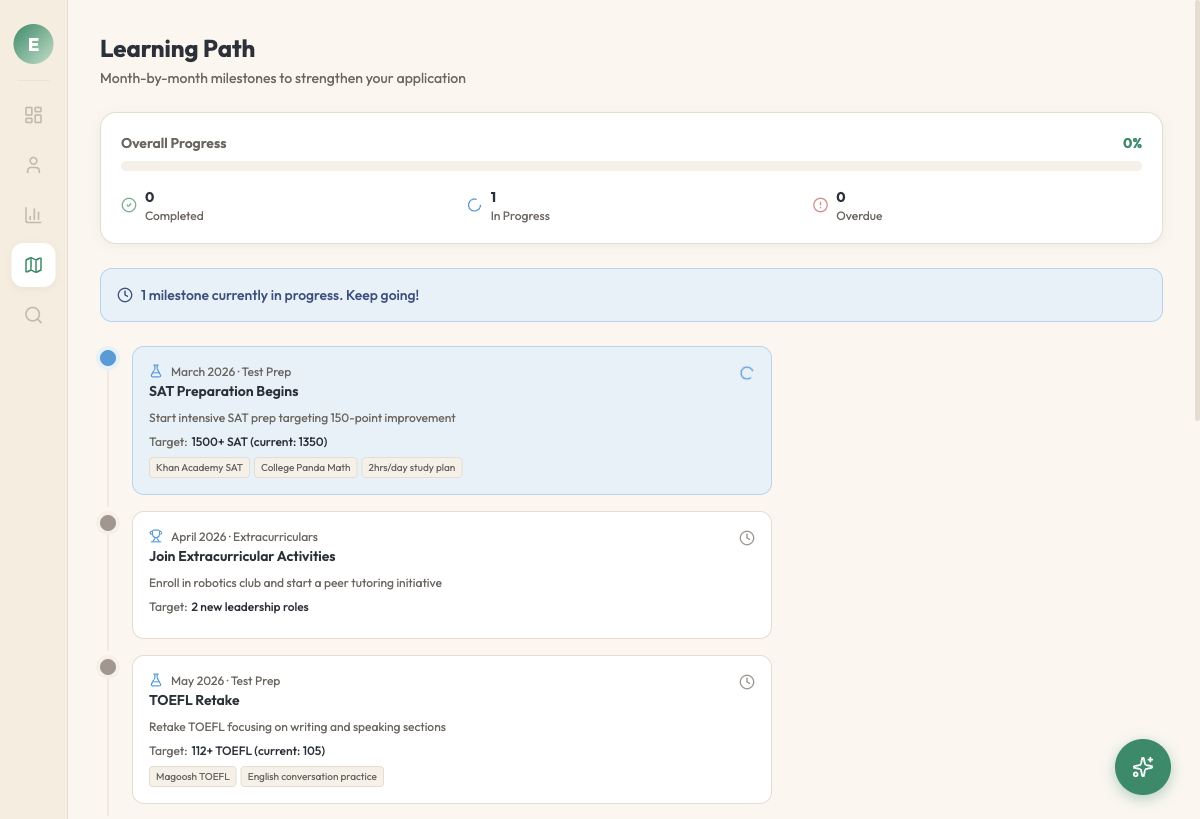Open the dashboard grid icon in sidebar
The image size is (1200, 819).
click(x=33, y=115)
